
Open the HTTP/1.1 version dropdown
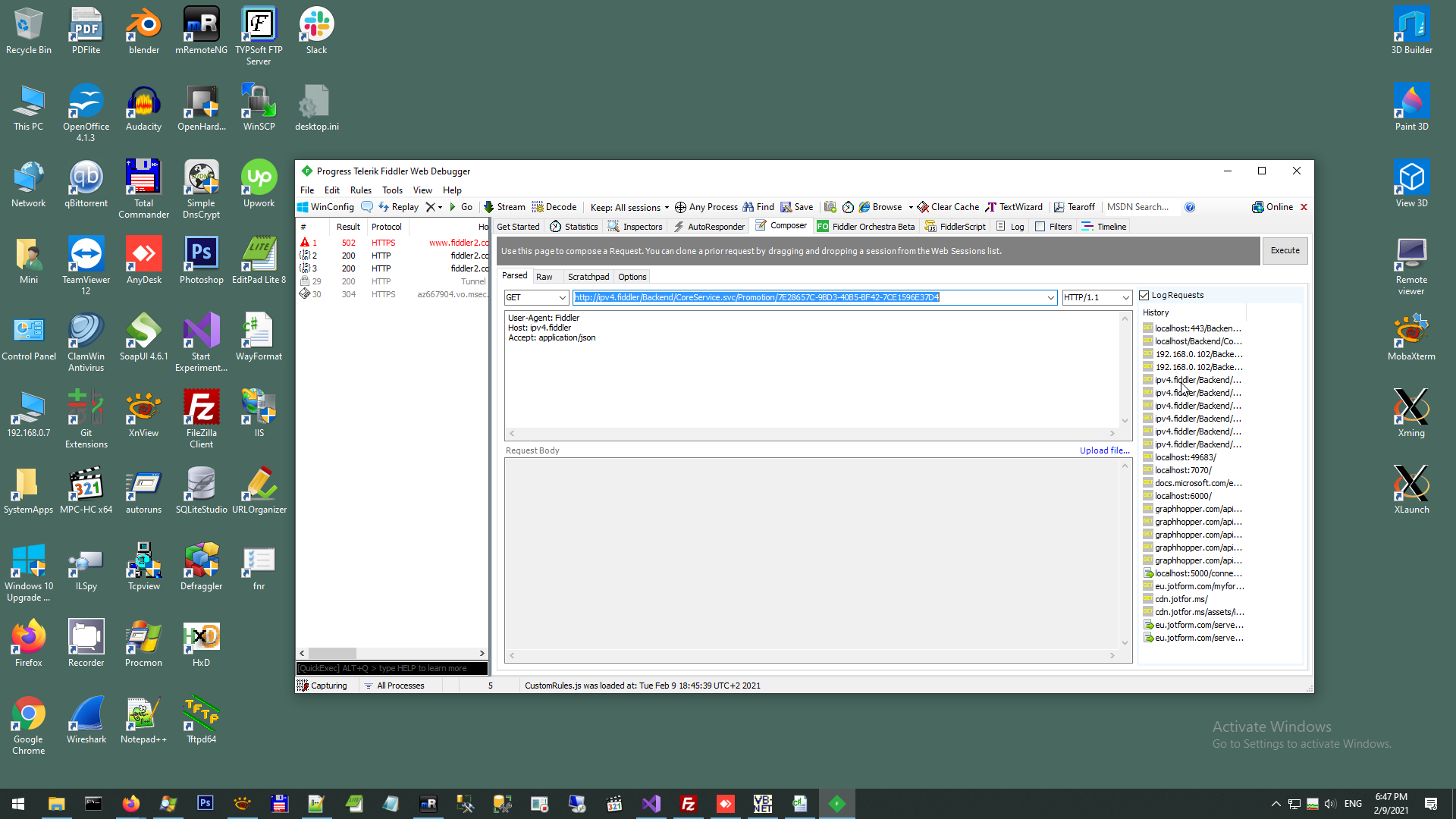click(1125, 298)
